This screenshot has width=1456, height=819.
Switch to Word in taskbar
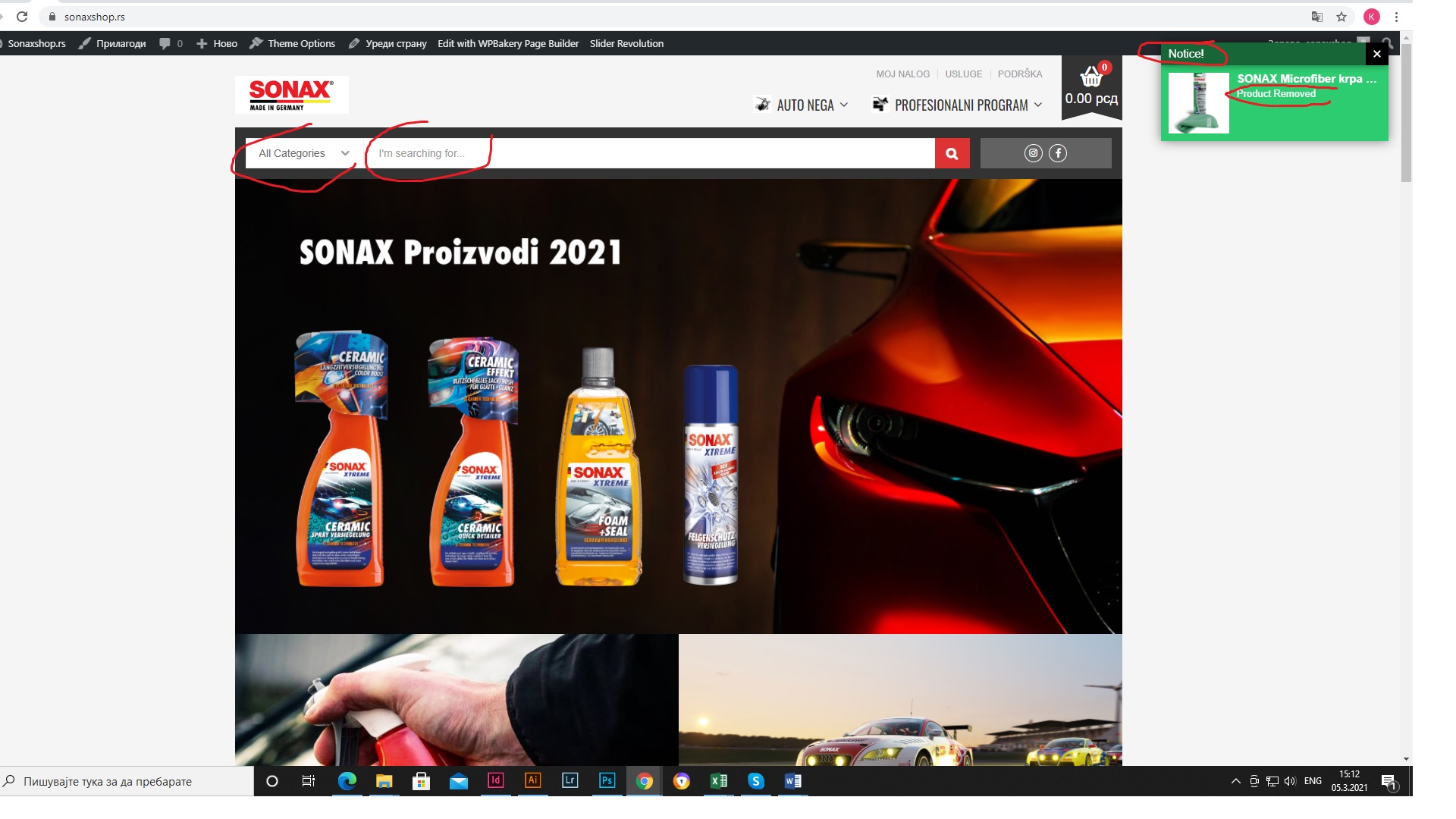point(792,781)
